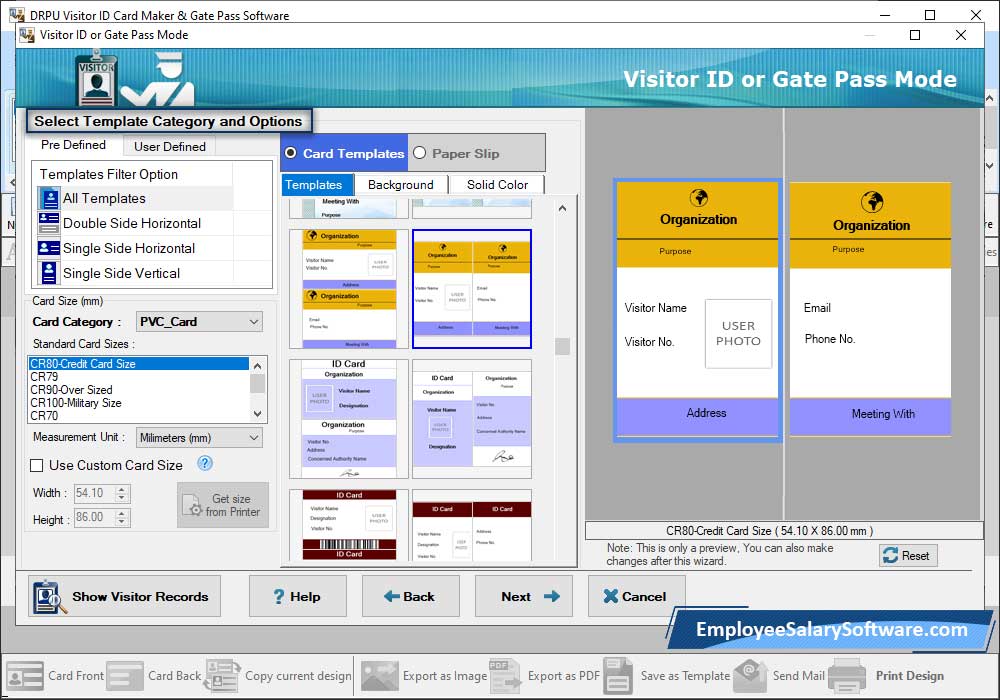Click the Help question mark icon
Screen dimensions: 1000x700
(x=279, y=597)
